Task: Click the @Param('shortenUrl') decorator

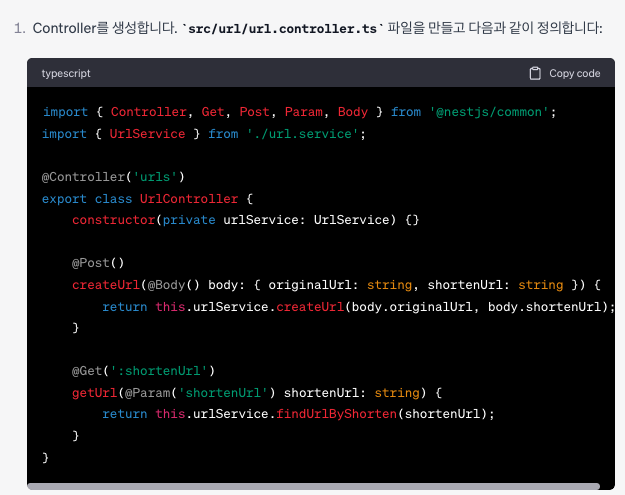Action: tap(200, 393)
